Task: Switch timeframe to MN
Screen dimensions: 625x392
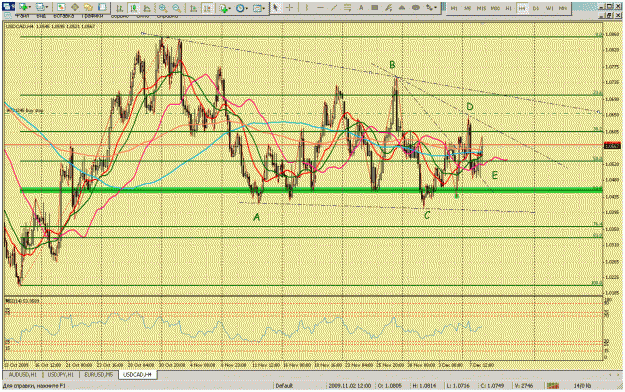Action: (x=563, y=8)
